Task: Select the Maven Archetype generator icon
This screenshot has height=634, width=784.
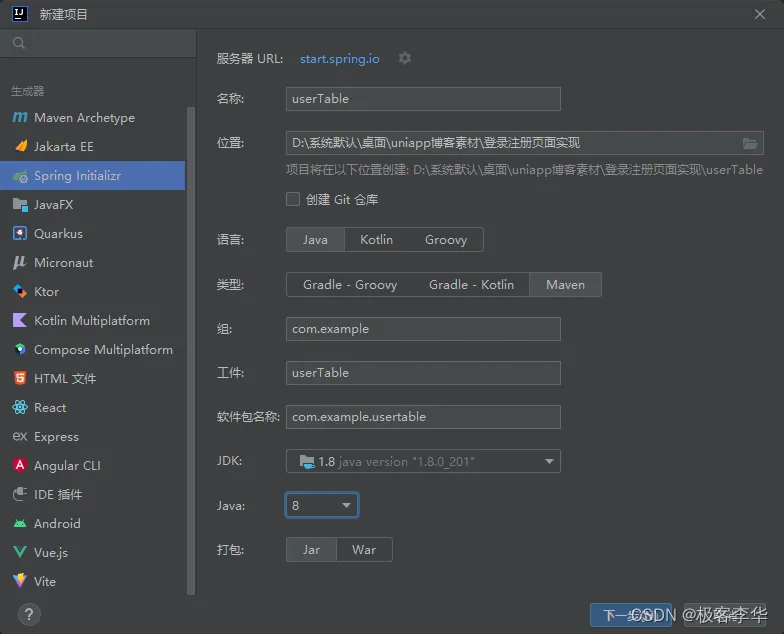Action: click(x=20, y=118)
